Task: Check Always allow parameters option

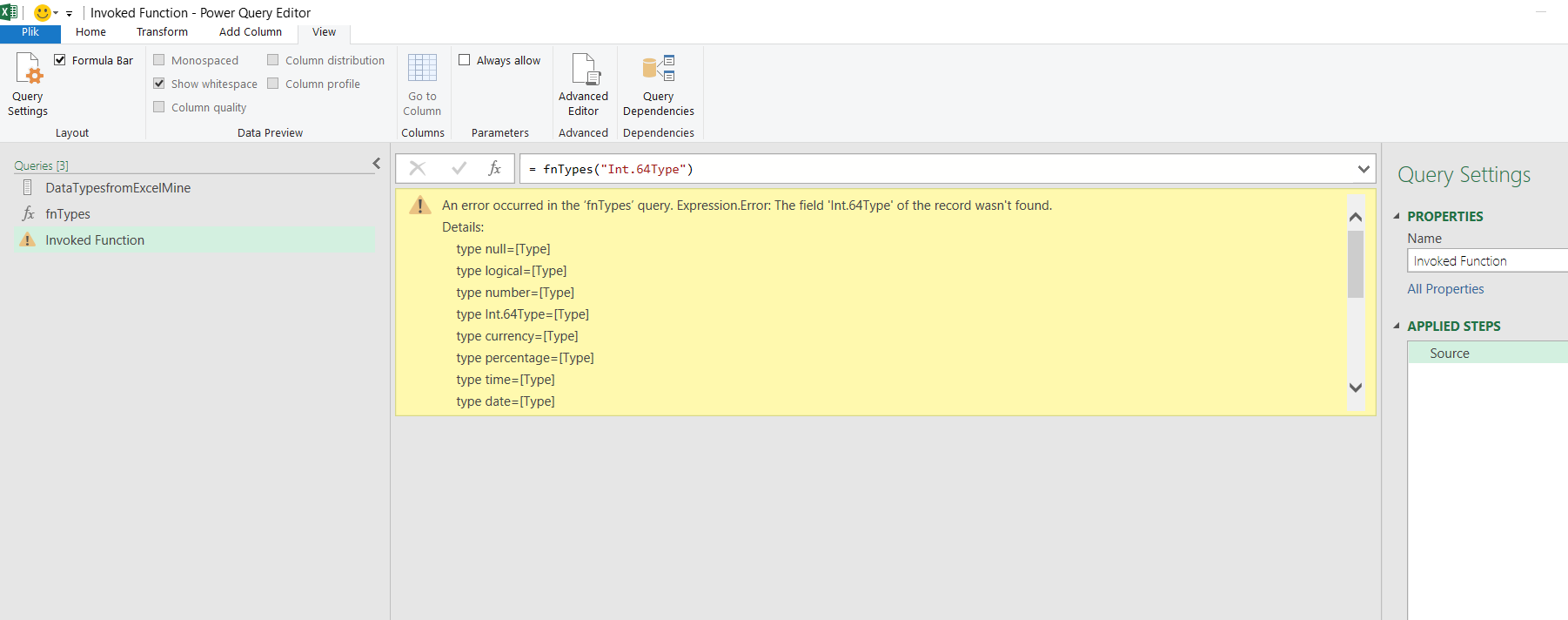Action: click(x=465, y=60)
